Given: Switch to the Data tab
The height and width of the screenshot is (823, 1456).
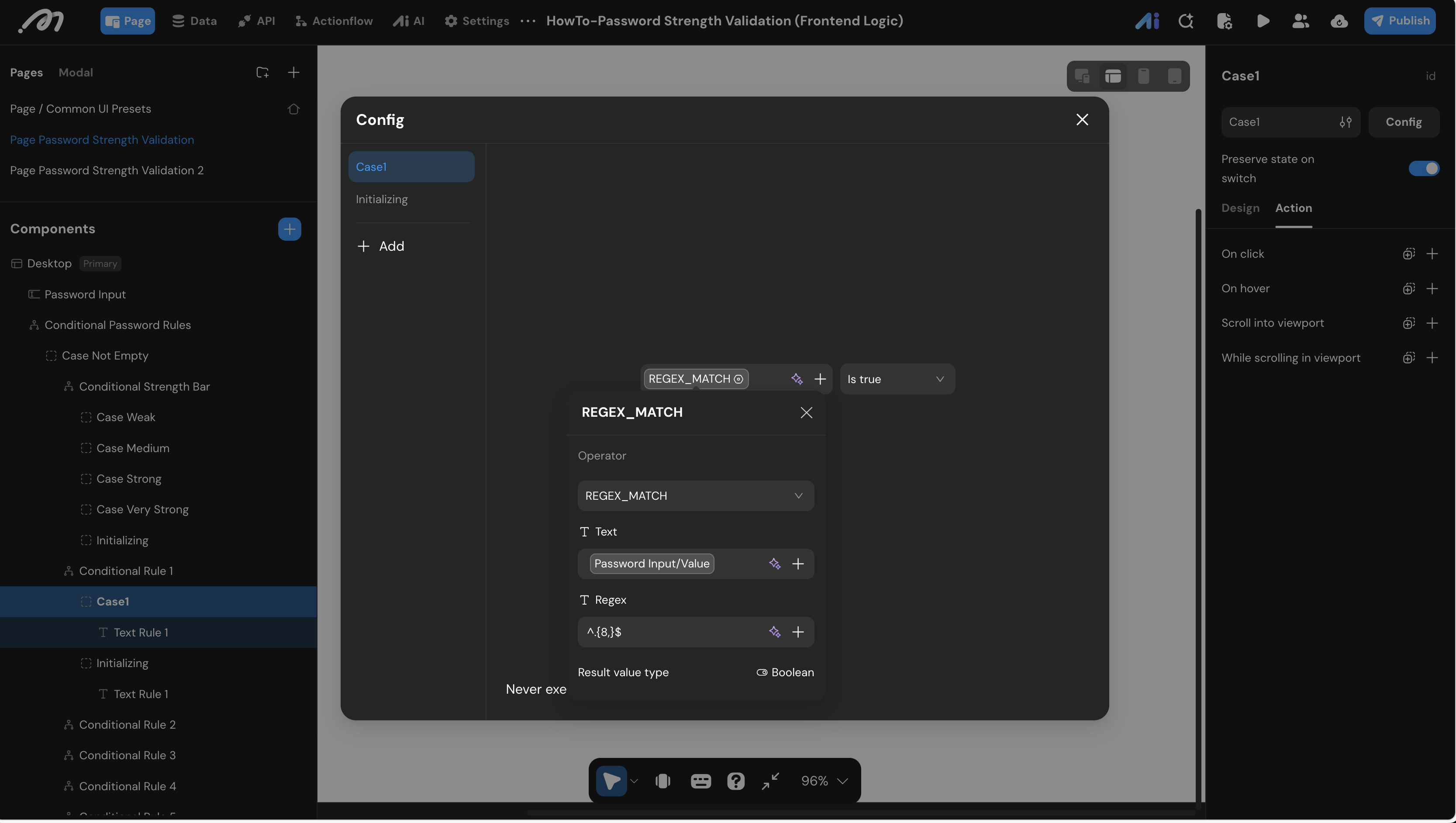Looking at the screenshot, I should click(x=194, y=21).
